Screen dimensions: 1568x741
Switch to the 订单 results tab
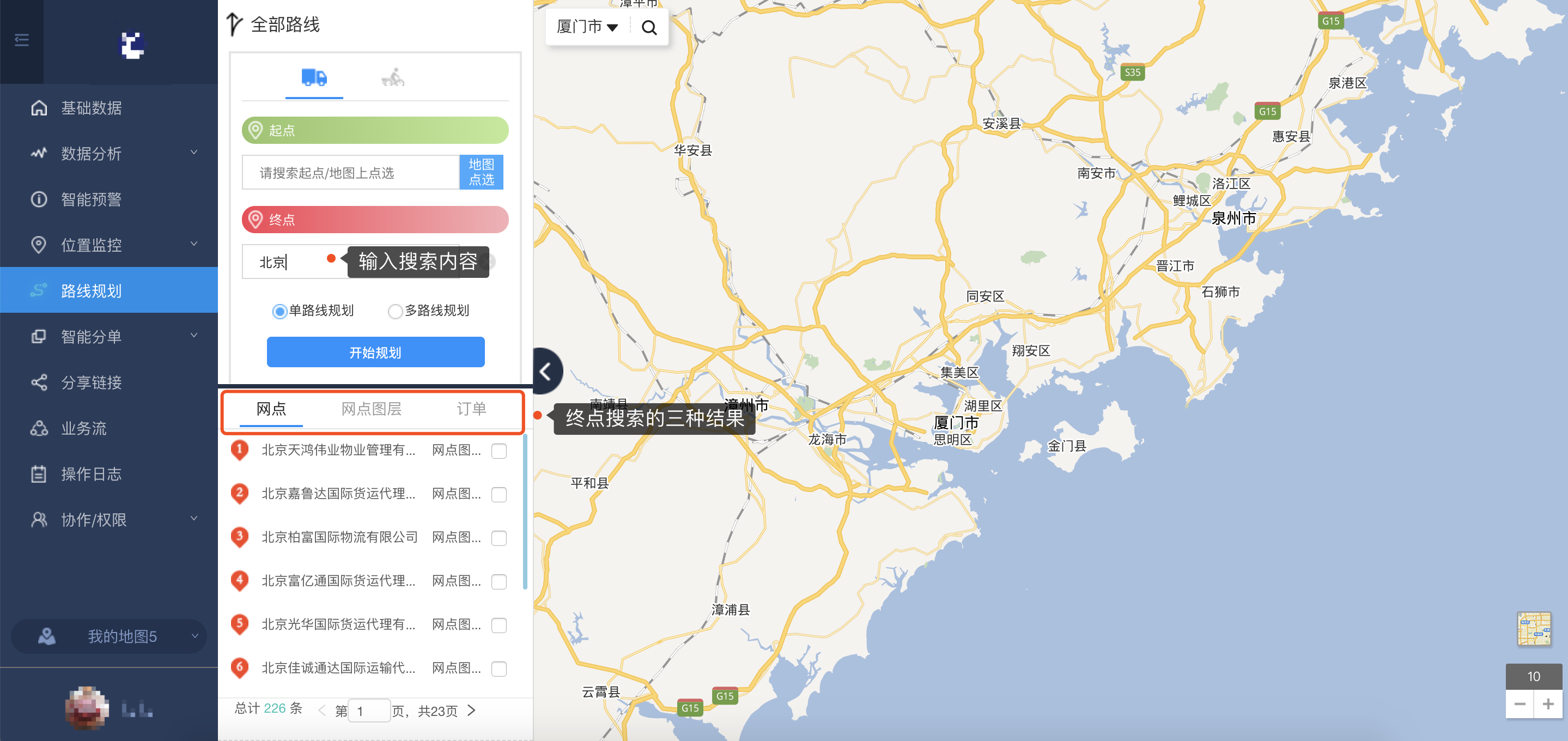coord(471,409)
